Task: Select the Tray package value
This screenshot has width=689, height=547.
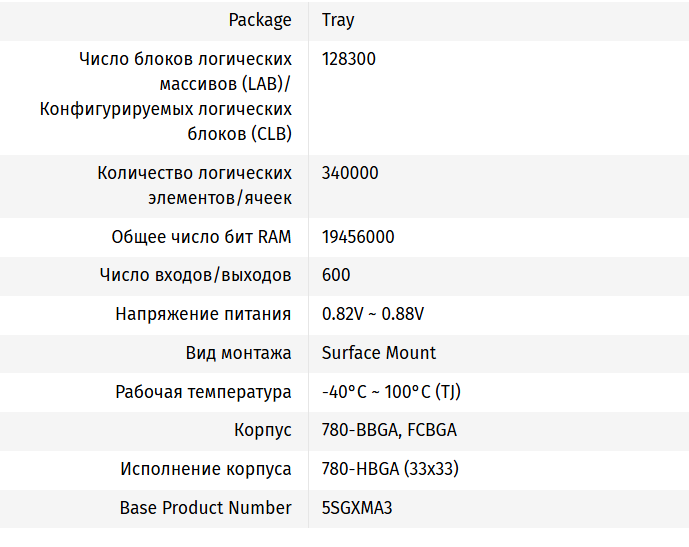Action: point(338,20)
